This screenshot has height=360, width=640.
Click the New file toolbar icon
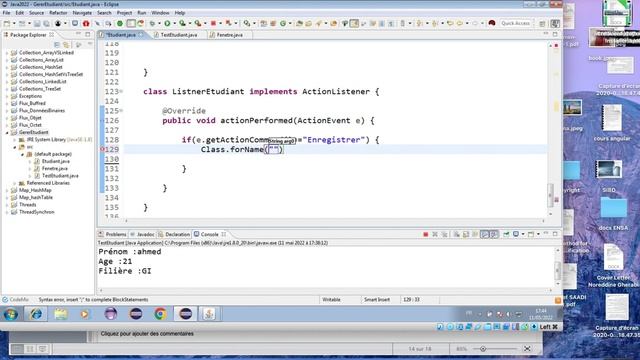(x=7, y=24)
